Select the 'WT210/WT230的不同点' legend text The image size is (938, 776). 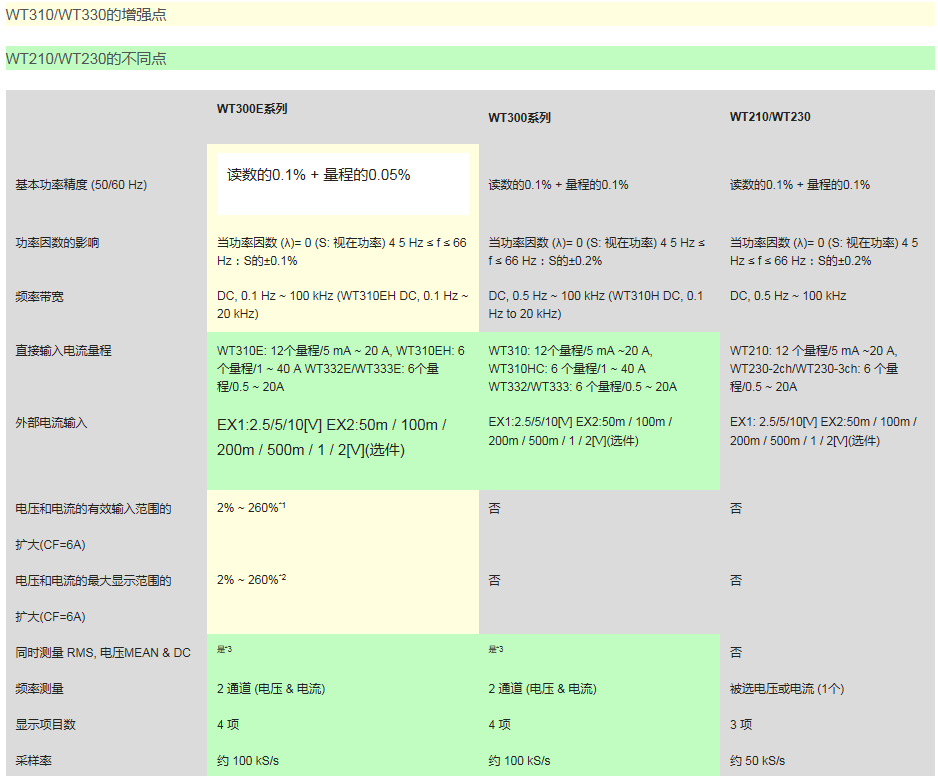click(86, 59)
